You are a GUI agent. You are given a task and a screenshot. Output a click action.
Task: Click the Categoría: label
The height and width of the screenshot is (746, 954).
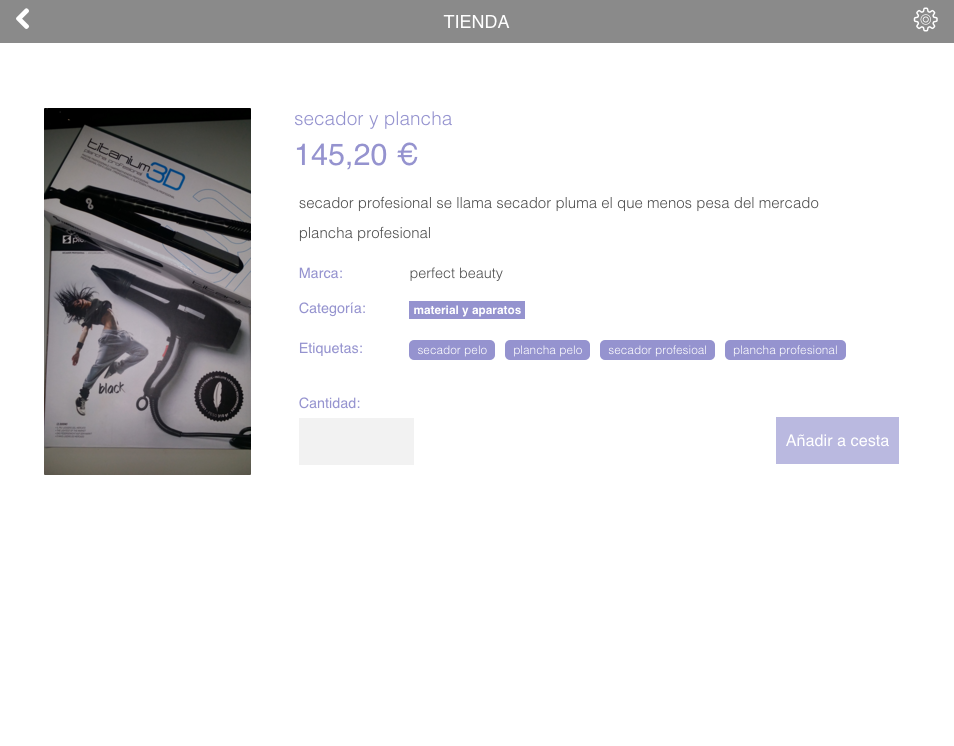[332, 309]
